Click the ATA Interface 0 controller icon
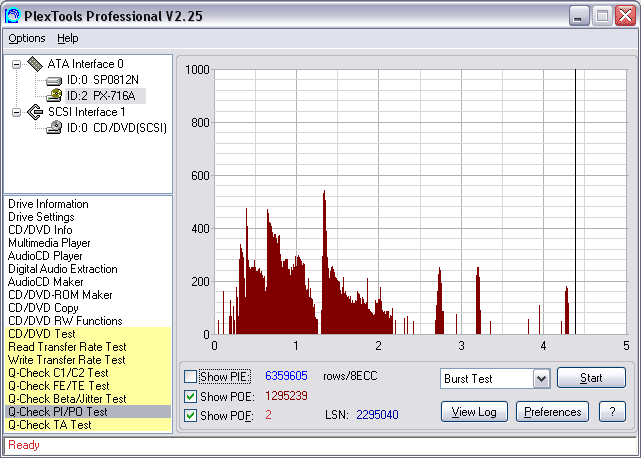641x458 pixels. (35, 64)
